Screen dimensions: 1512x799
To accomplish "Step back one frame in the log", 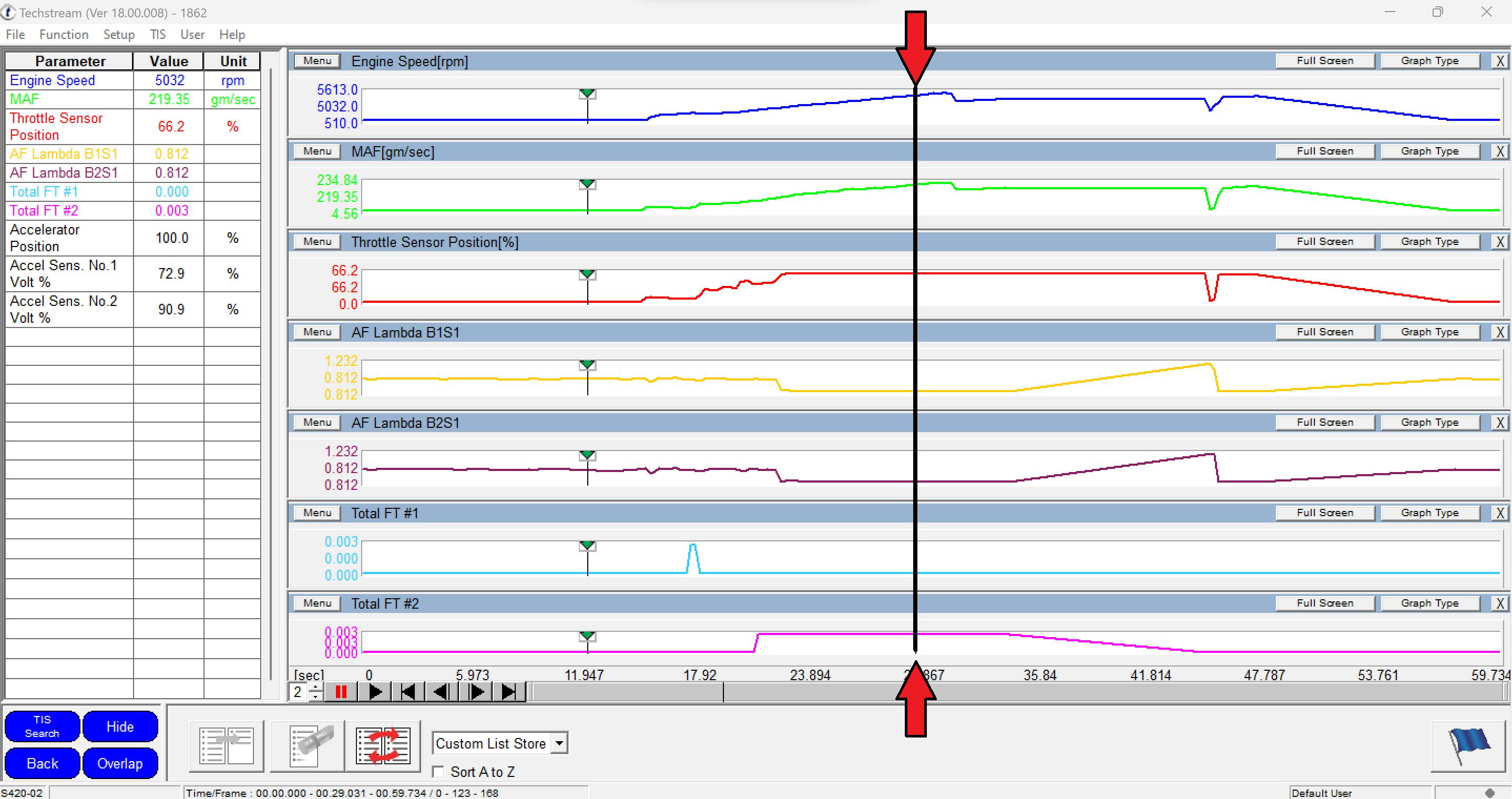I will point(441,692).
